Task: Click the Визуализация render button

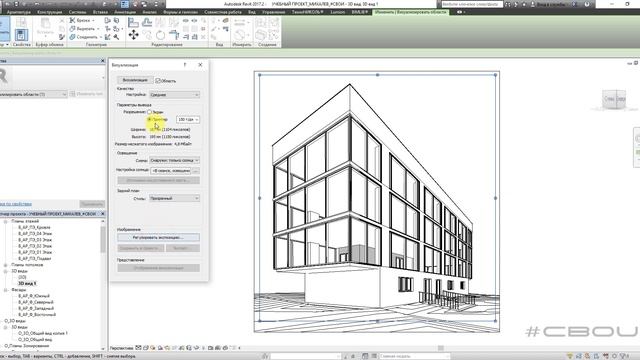Action: click(135, 80)
